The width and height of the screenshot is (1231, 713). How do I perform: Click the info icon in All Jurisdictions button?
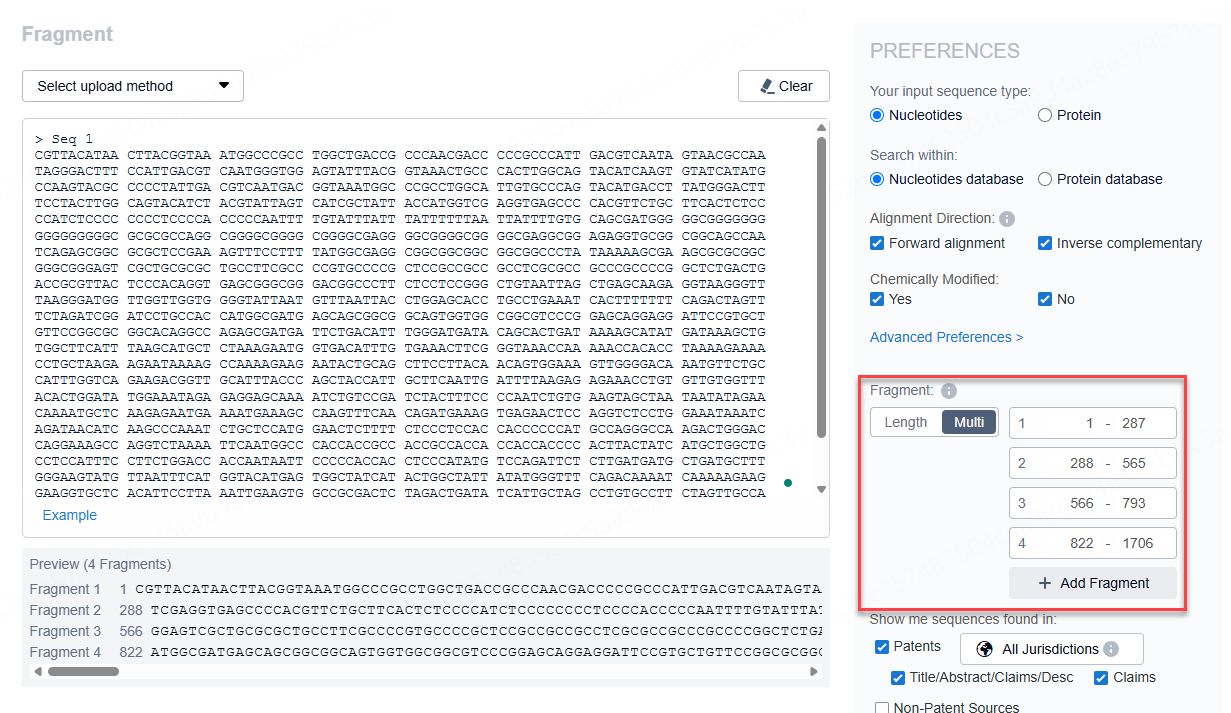[x=1110, y=649]
